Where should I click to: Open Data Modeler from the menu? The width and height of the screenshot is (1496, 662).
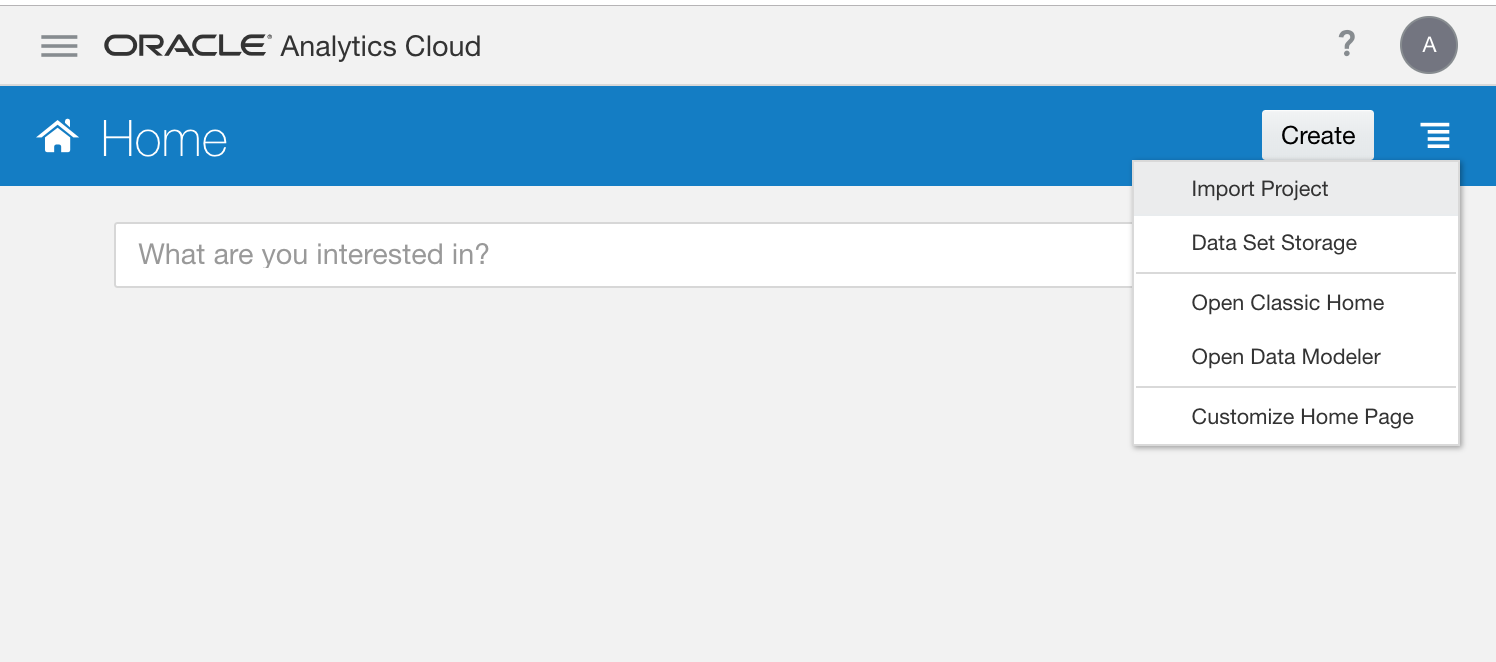pos(1285,357)
